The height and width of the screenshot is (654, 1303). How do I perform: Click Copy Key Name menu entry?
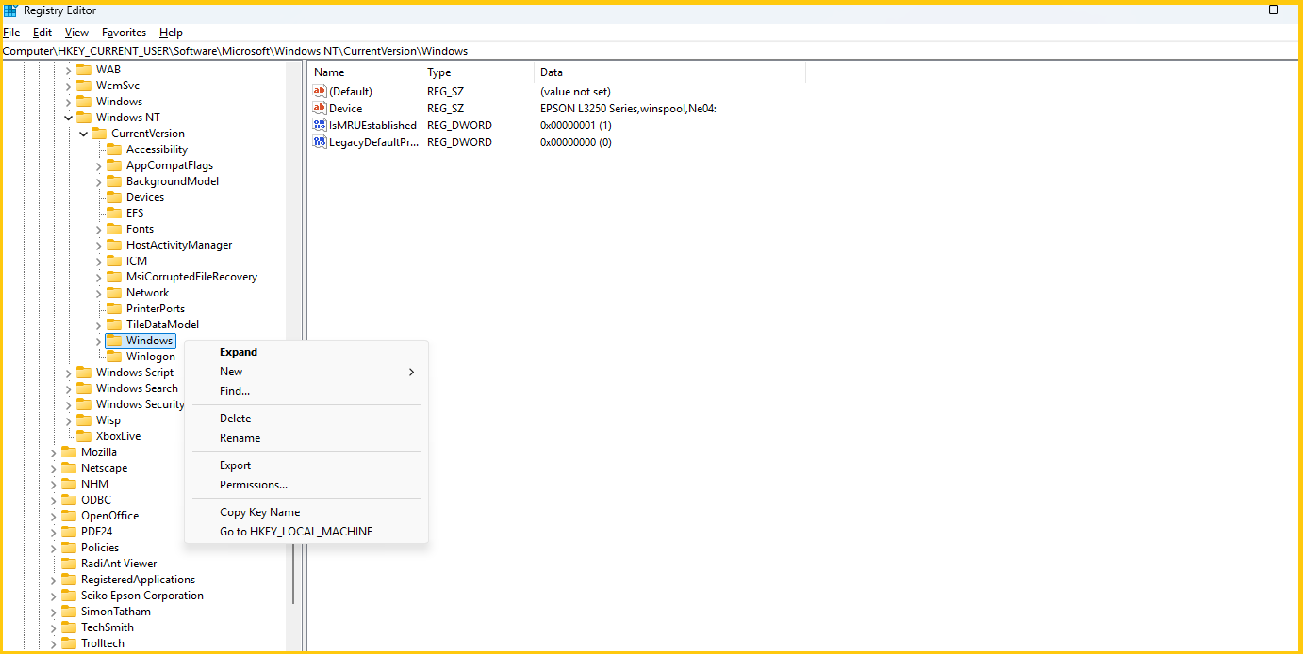[260, 512]
